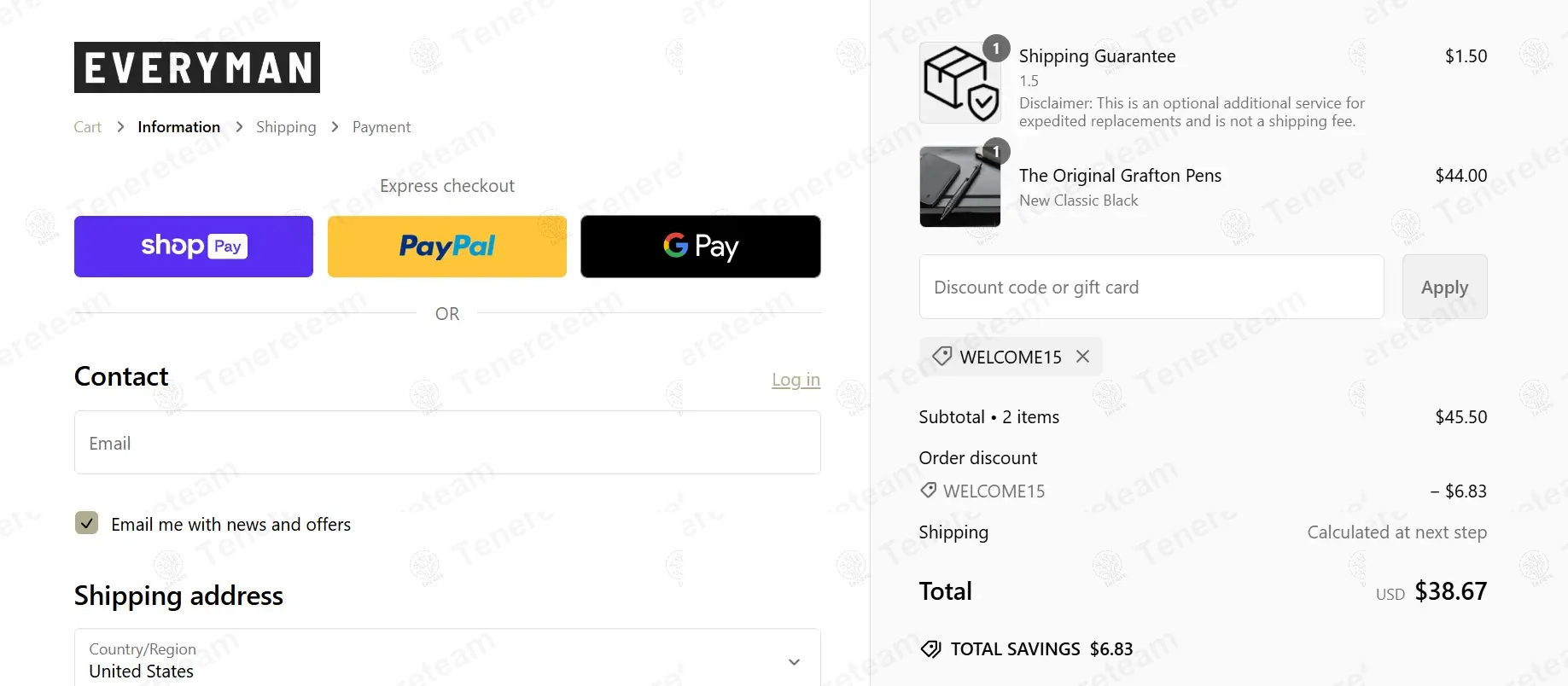Click the order discount tag icon
This screenshot has height=686, width=1568.
928,491
